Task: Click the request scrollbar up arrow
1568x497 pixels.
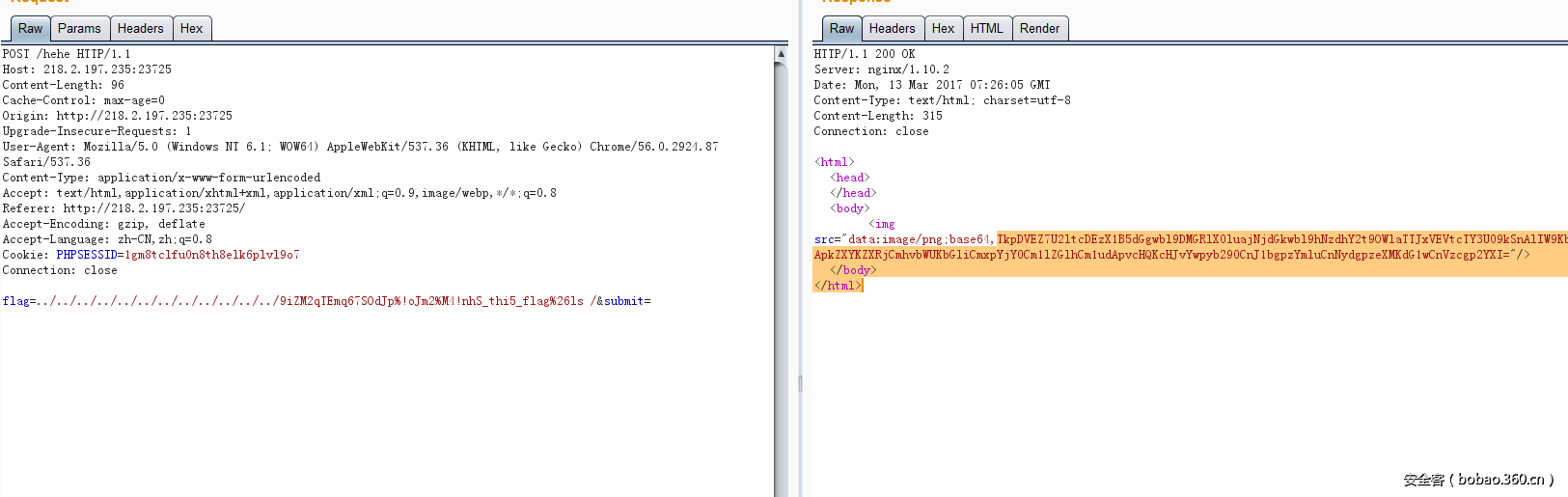Action: coord(781,55)
